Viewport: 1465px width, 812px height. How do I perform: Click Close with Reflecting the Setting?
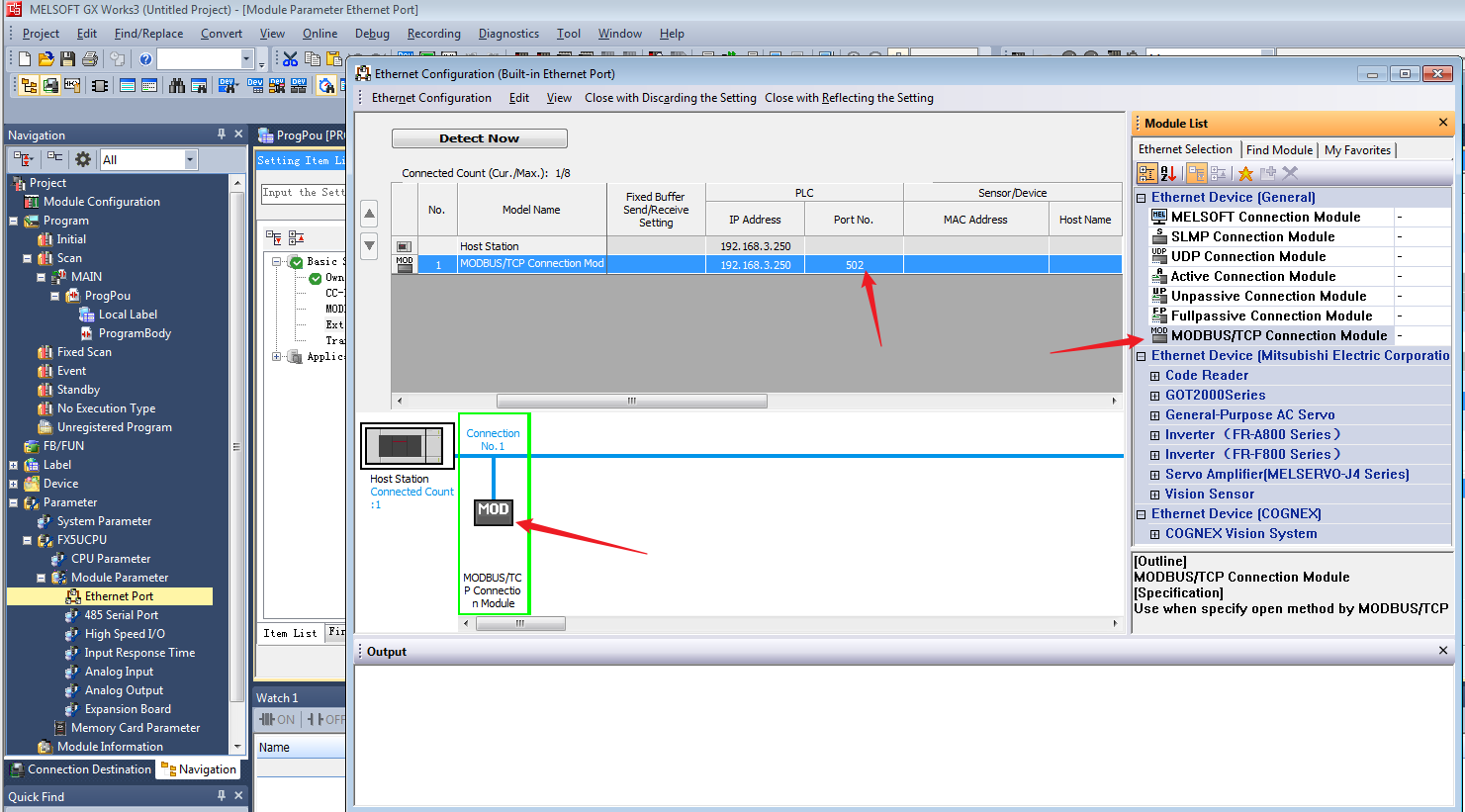[x=849, y=98]
